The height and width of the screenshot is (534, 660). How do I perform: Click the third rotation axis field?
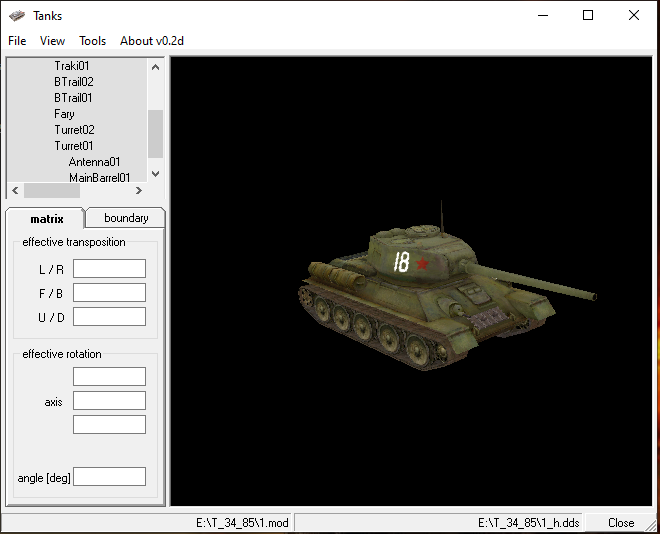point(109,425)
